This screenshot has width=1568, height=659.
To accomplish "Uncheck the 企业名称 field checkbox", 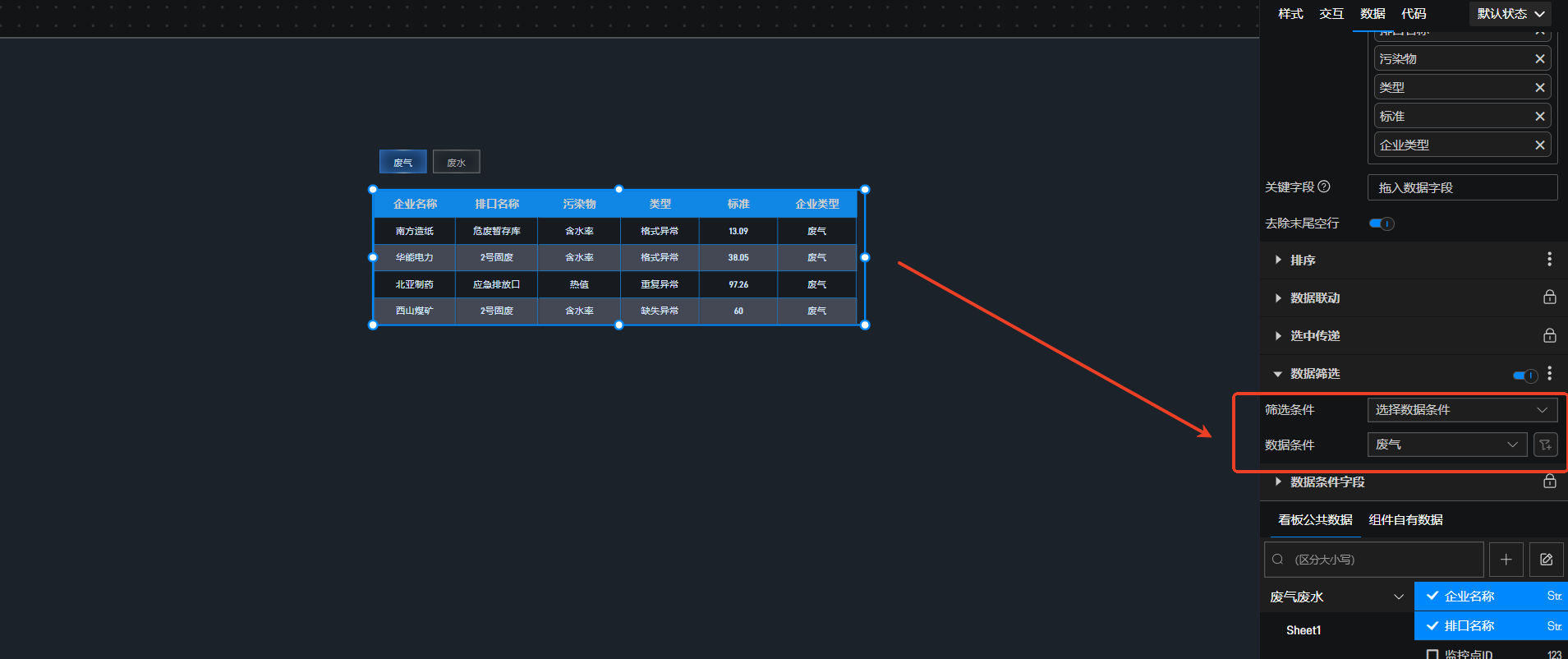I will coord(1432,596).
